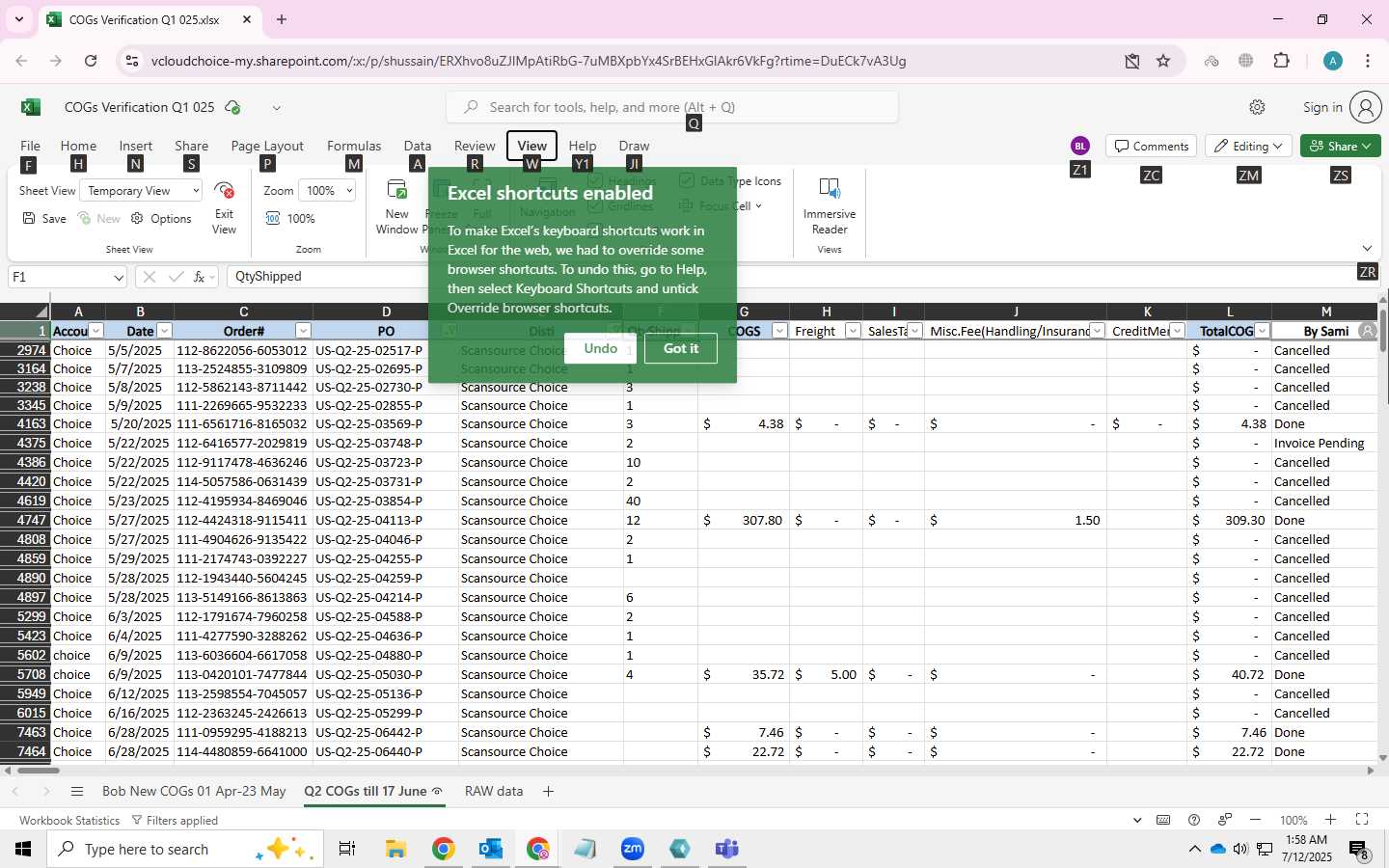
Task: Open the RAW data sheet tab
Action: point(494,791)
